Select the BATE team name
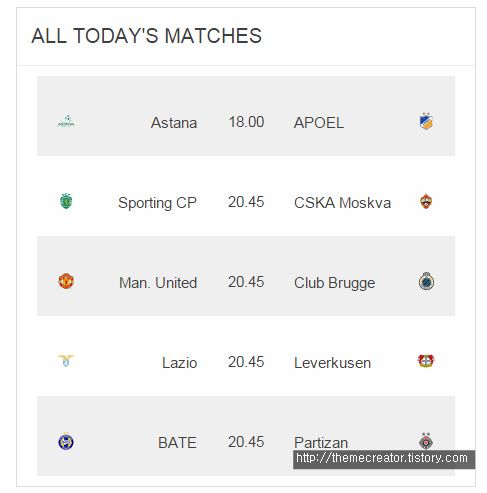The width and height of the screenshot is (487, 493). [177, 443]
